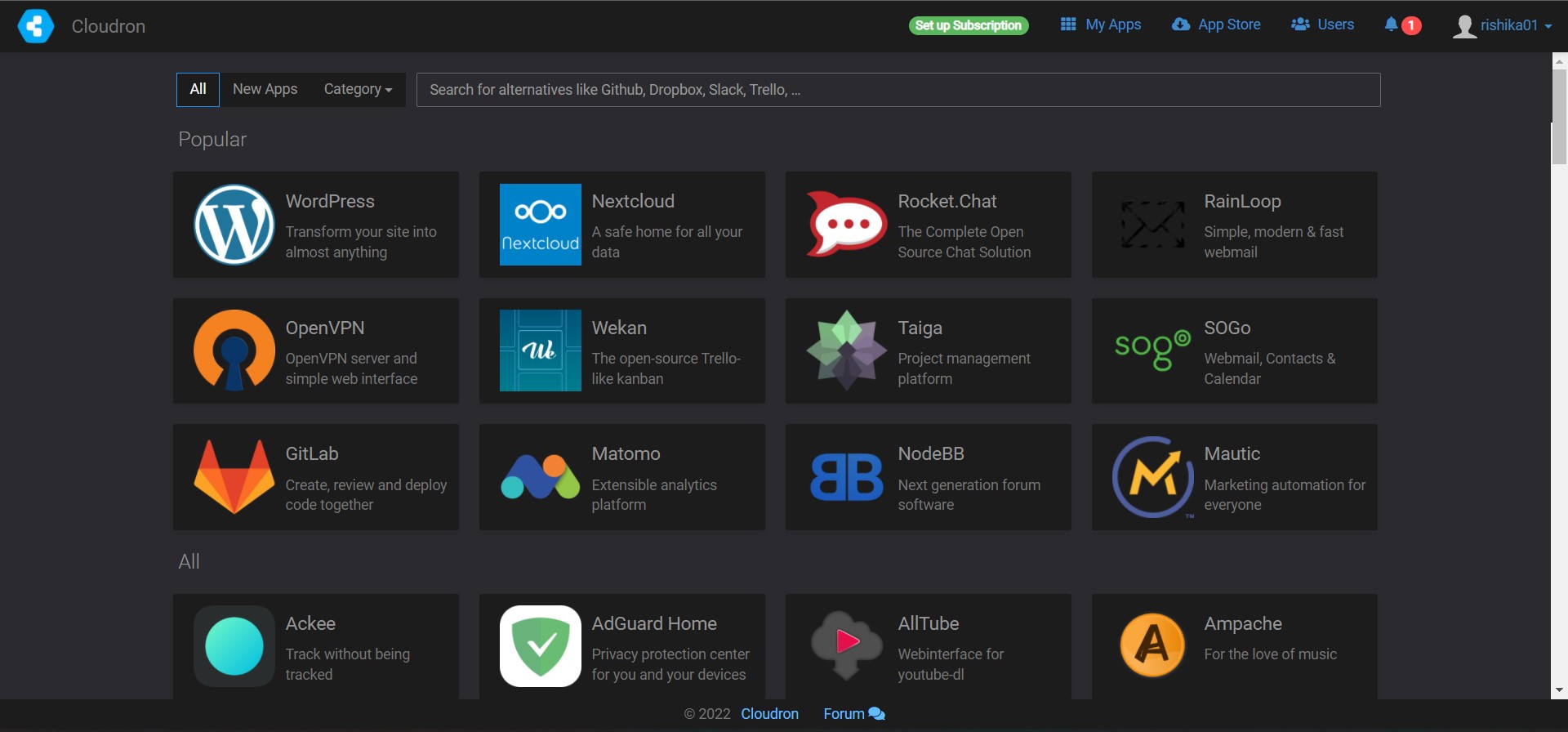Screen dimensions: 1568x732
Task: Open the OpenVPN keyhole logo
Action: coord(234,350)
